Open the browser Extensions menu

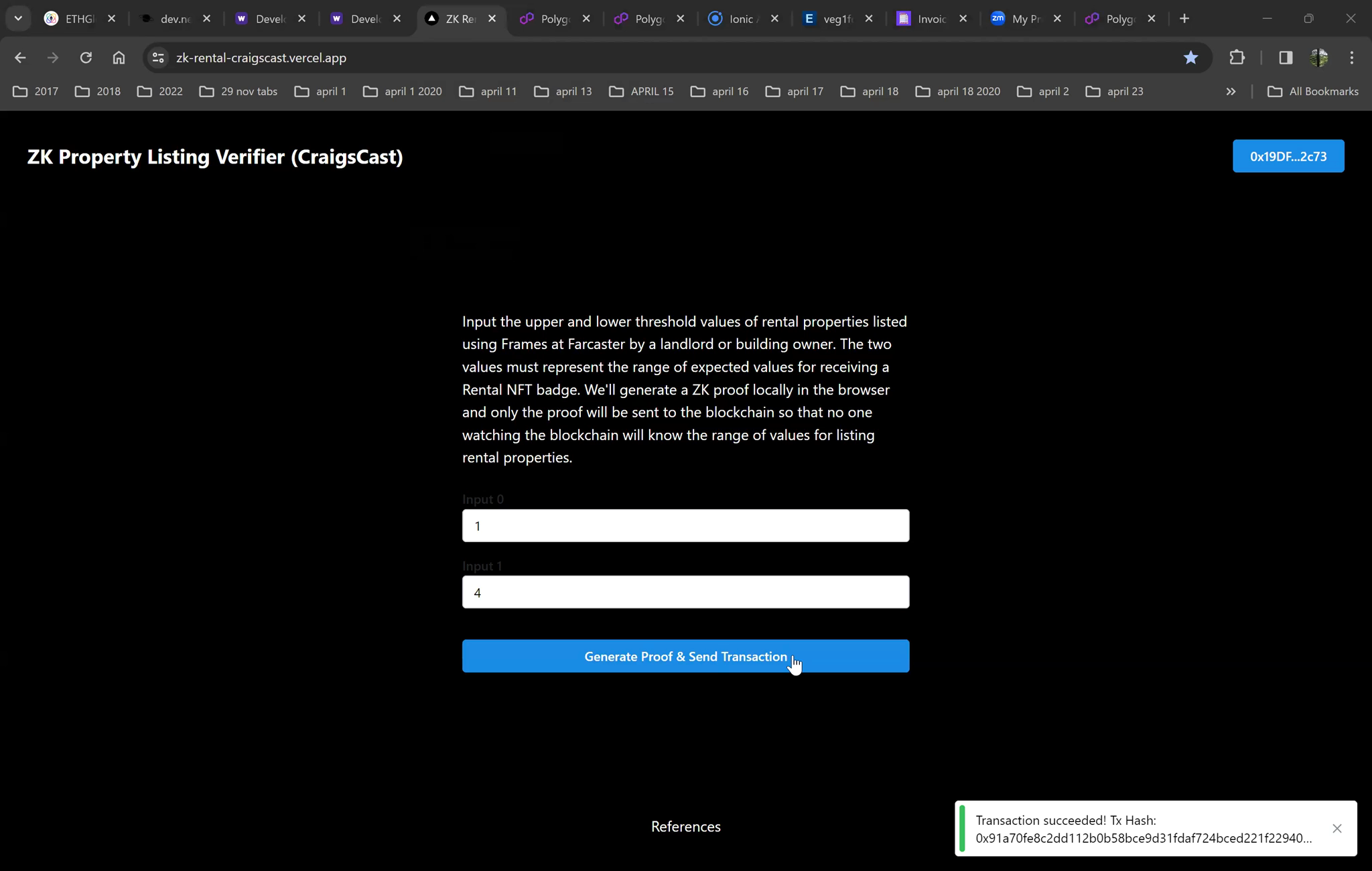[x=1237, y=58]
